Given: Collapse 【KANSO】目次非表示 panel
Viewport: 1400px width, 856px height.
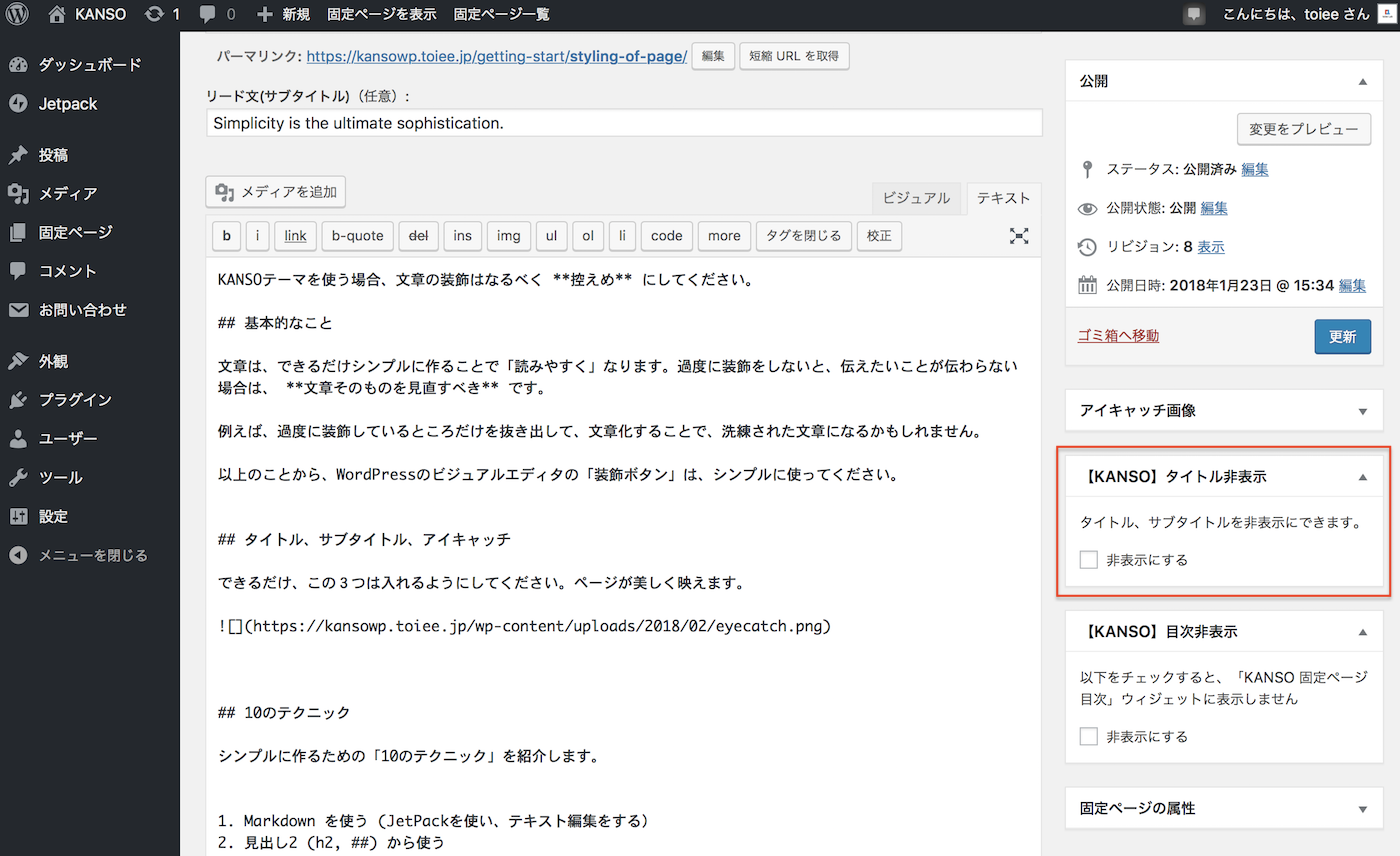Looking at the screenshot, I should tap(1362, 633).
